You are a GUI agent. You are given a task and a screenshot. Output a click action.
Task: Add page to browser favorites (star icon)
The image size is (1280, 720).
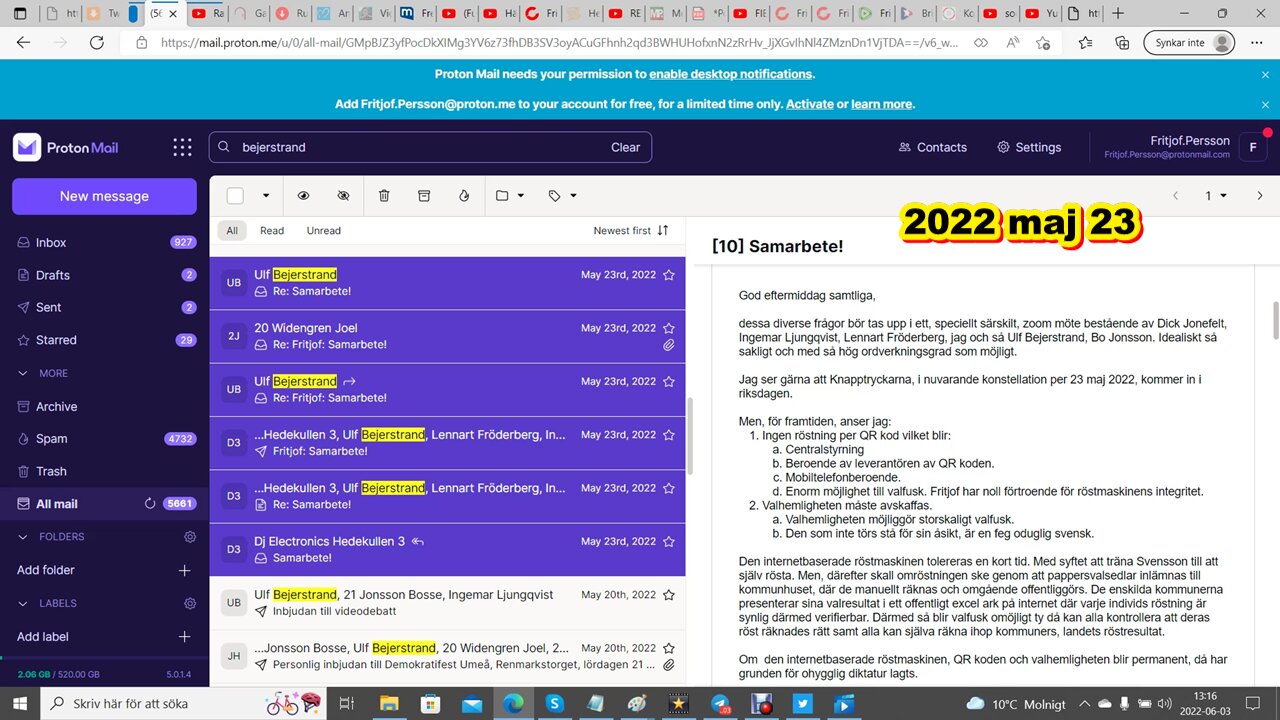(x=1043, y=43)
